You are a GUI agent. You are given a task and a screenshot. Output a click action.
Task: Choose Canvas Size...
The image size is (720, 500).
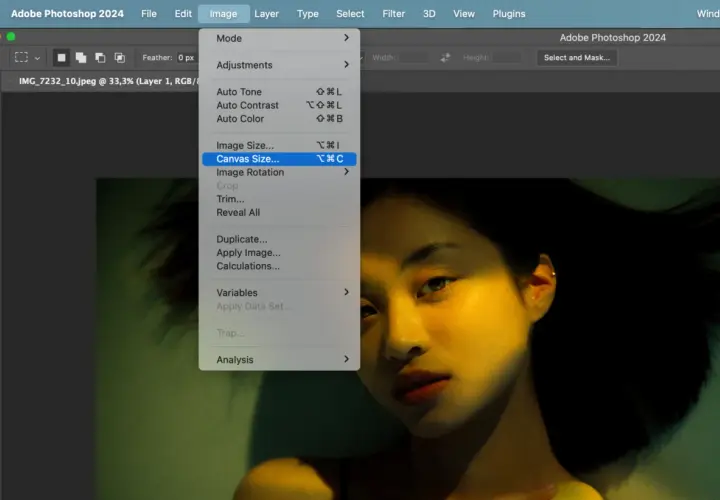(x=279, y=159)
